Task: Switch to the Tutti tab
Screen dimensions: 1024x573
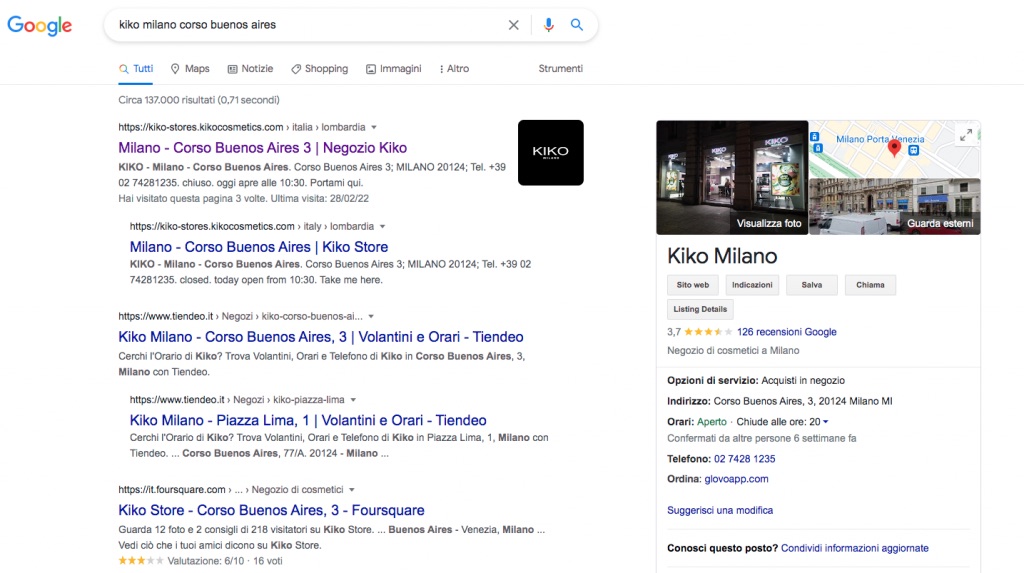Action: click(136, 69)
